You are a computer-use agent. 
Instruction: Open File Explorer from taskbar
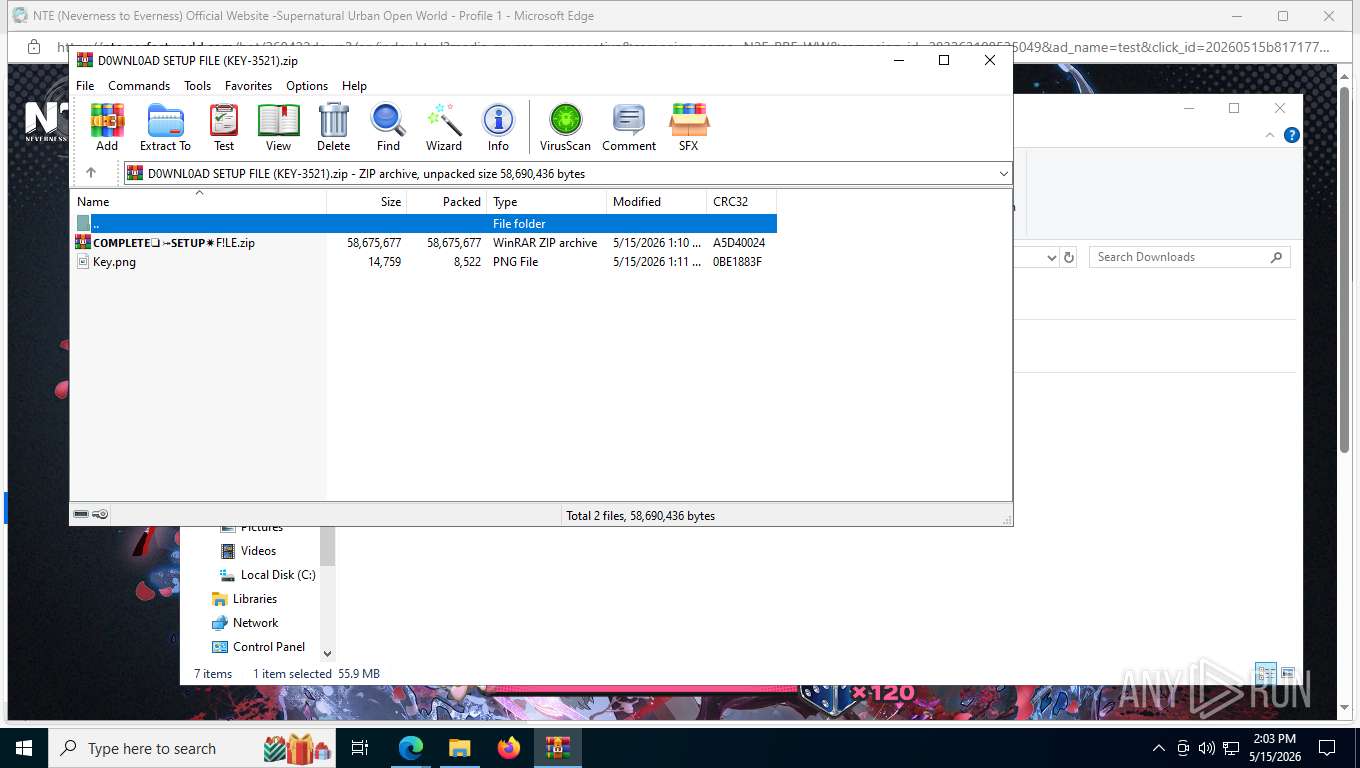[459, 748]
